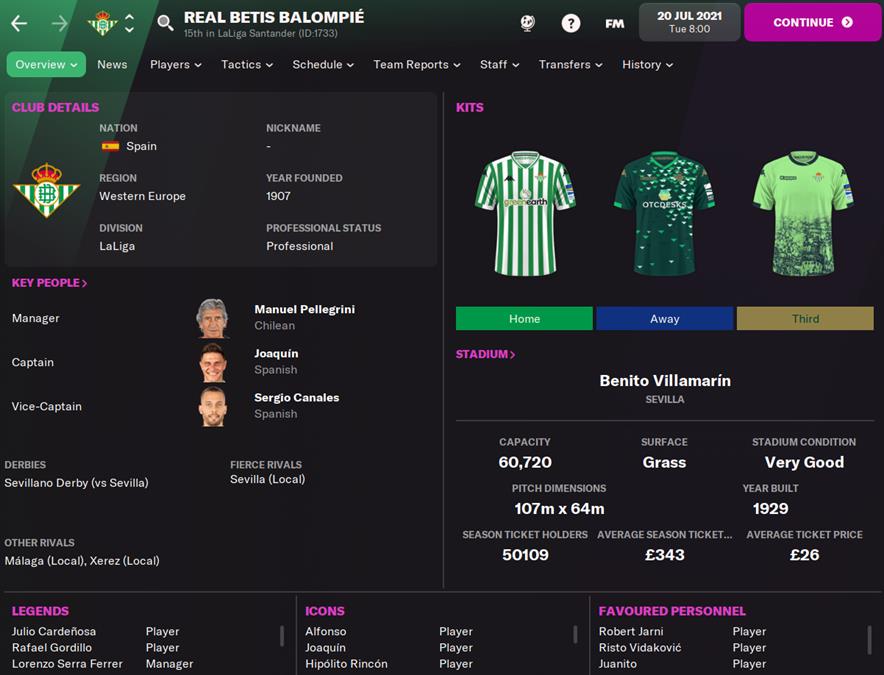Open the Stadium section link
Viewport: 884px width, 675px height.
point(485,354)
